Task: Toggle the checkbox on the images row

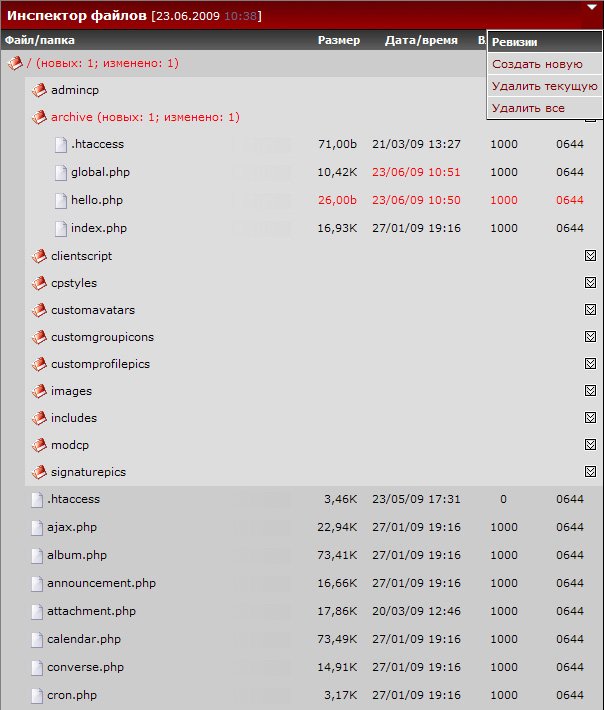Action: coord(590,390)
